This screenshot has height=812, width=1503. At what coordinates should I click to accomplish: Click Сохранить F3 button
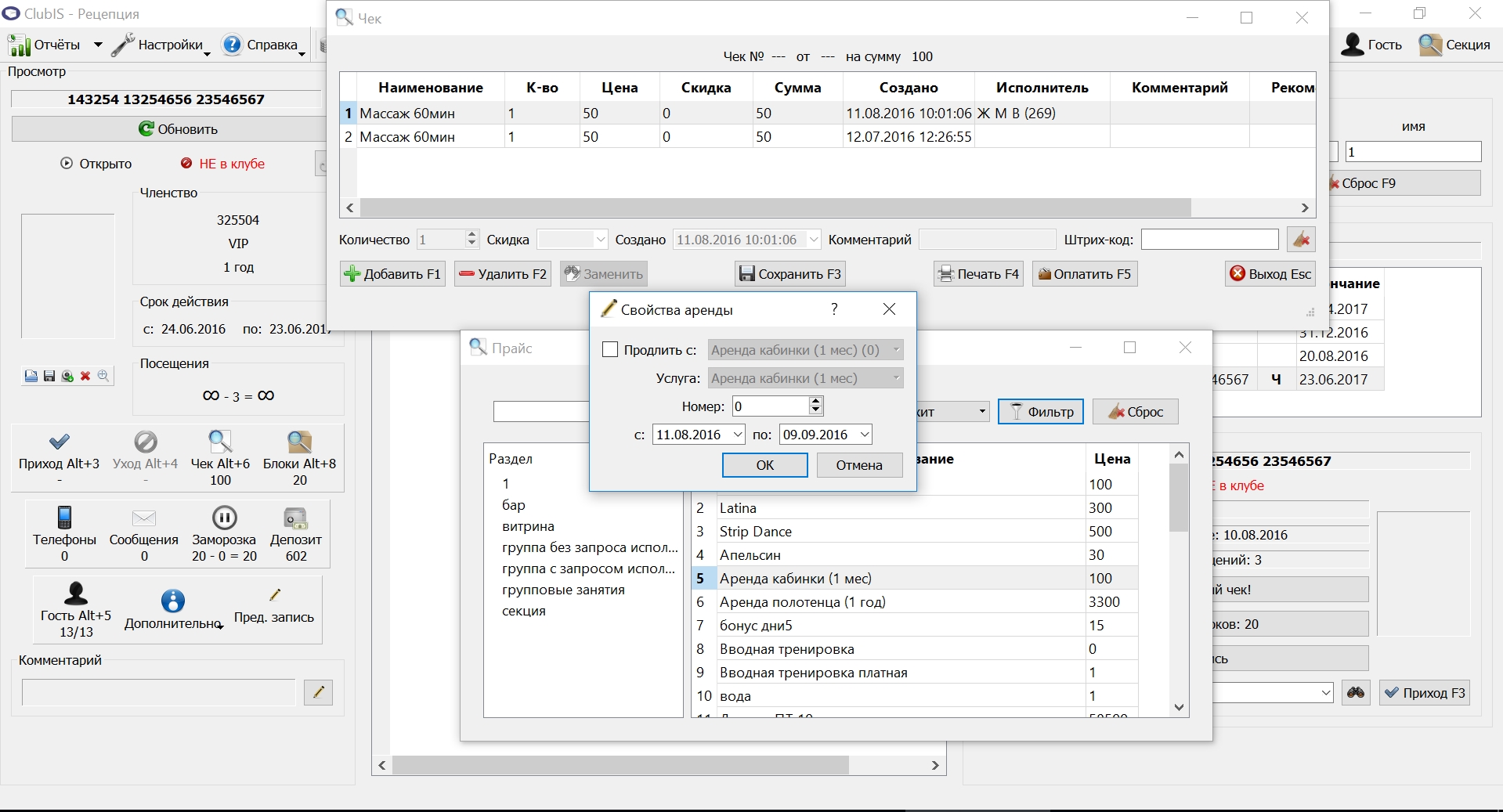[790, 274]
